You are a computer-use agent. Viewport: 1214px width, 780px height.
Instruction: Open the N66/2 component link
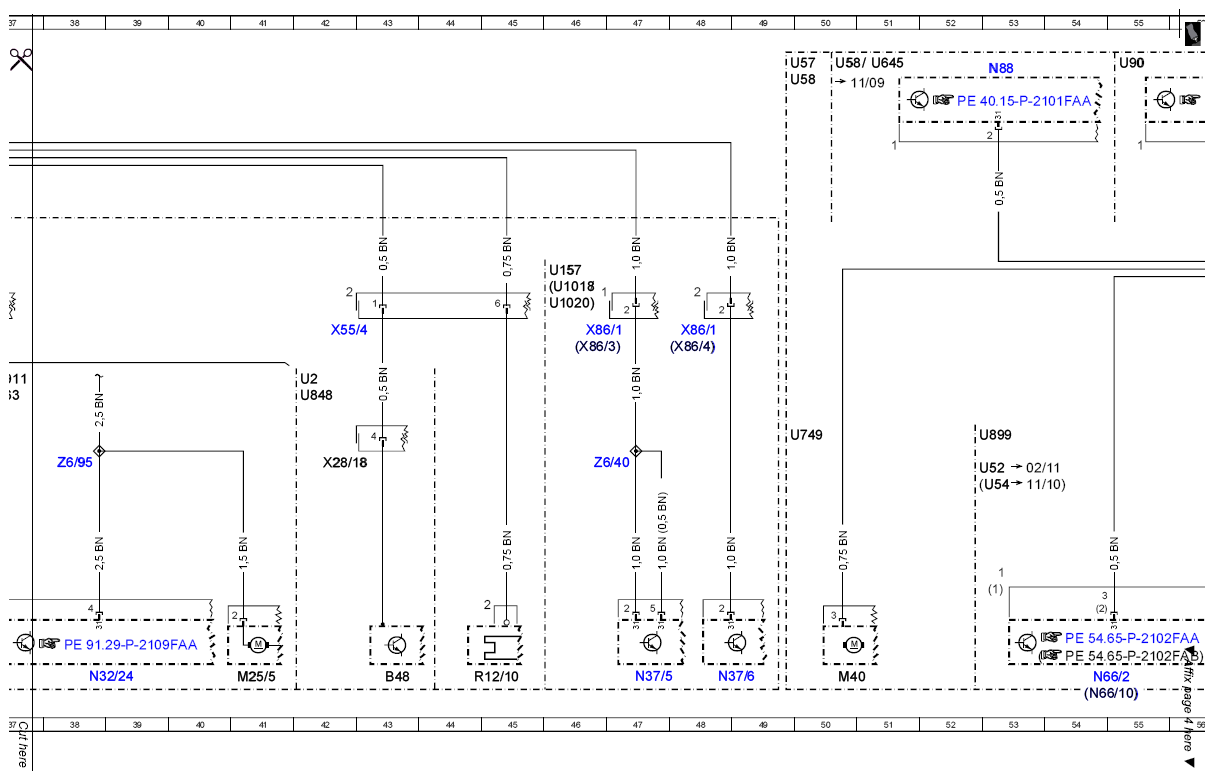click(x=1110, y=676)
